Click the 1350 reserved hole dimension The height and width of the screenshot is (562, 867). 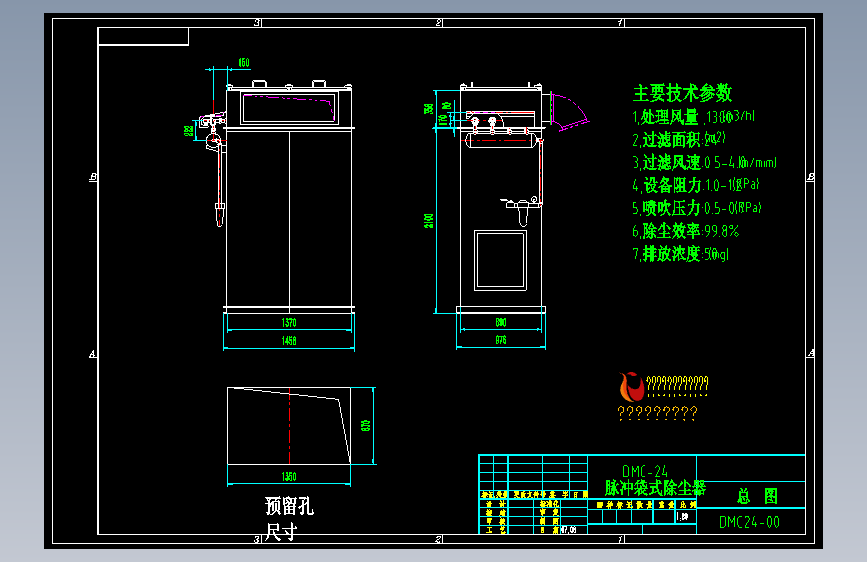(289, 477)
